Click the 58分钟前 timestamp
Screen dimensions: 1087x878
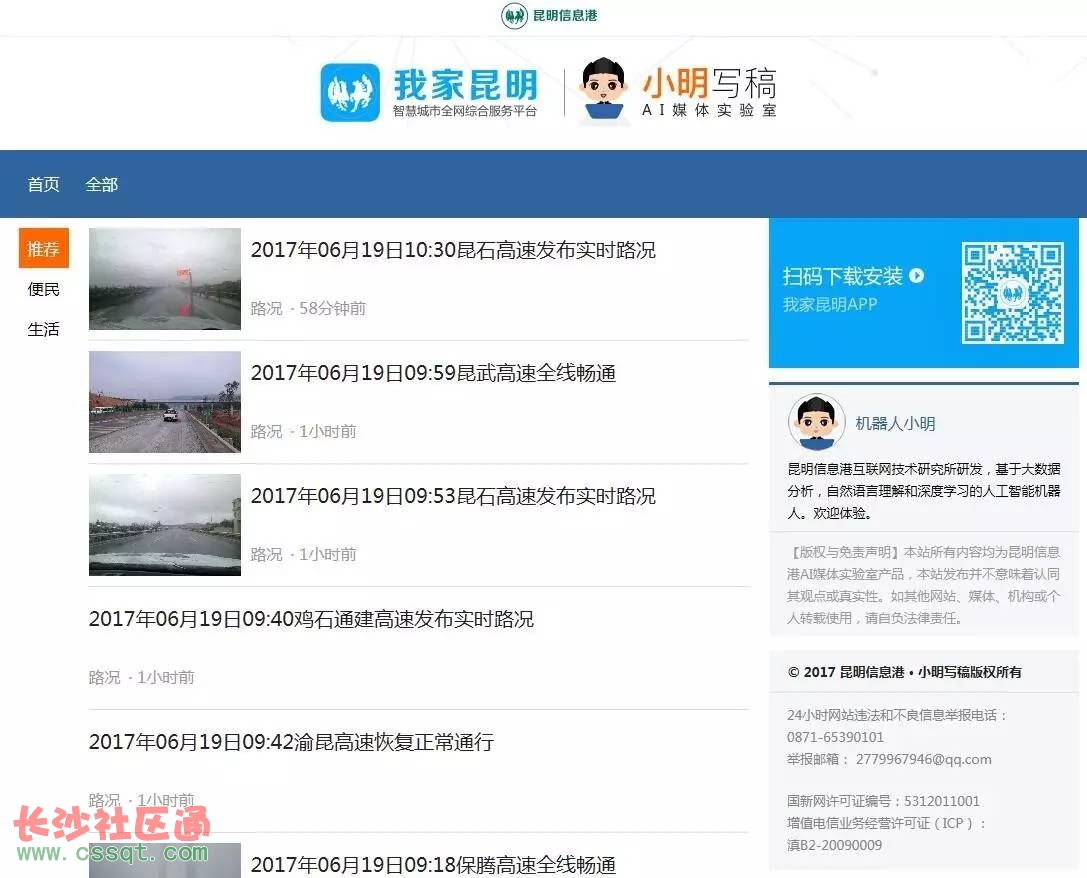[x=332, y=308]
